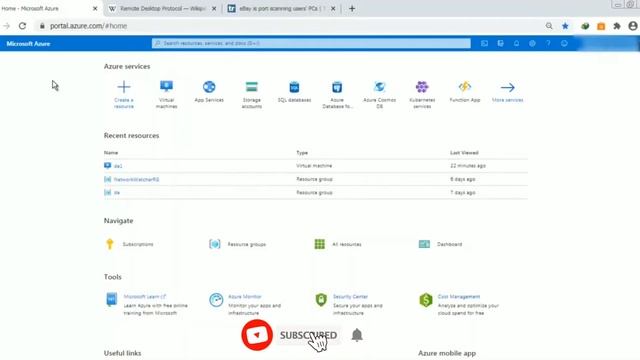Open the feedback smiley icon
The image size is (640, 360).
pyautogui.click(x=564, y=43)
